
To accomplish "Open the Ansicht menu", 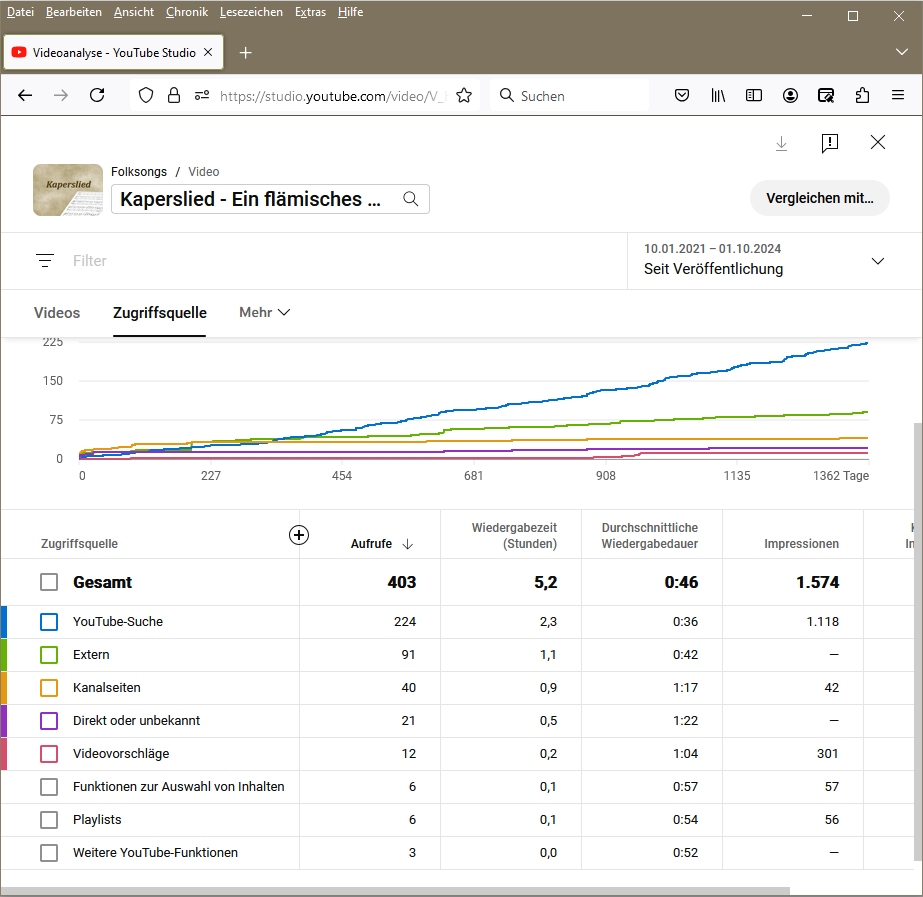I will [134, 12].
